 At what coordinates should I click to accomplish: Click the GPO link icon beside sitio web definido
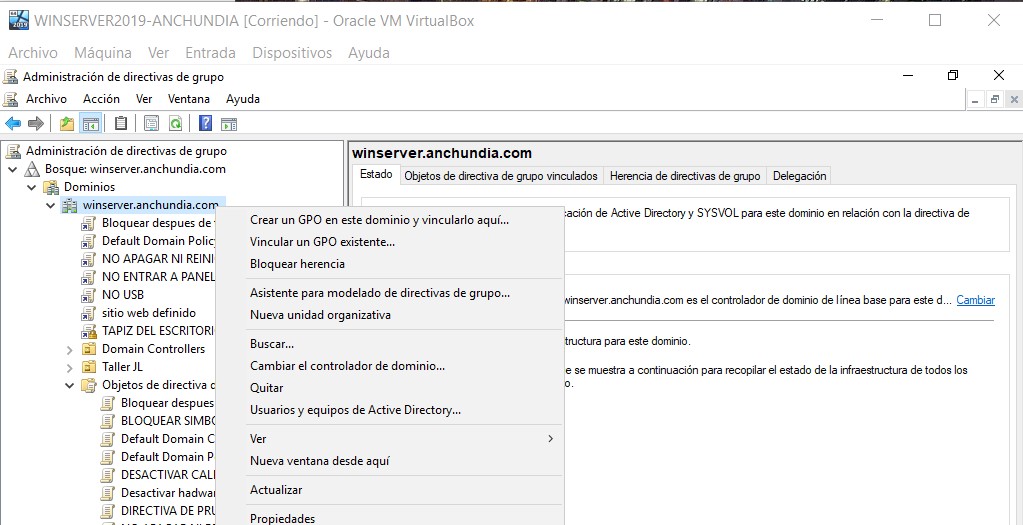coord(89,313)
